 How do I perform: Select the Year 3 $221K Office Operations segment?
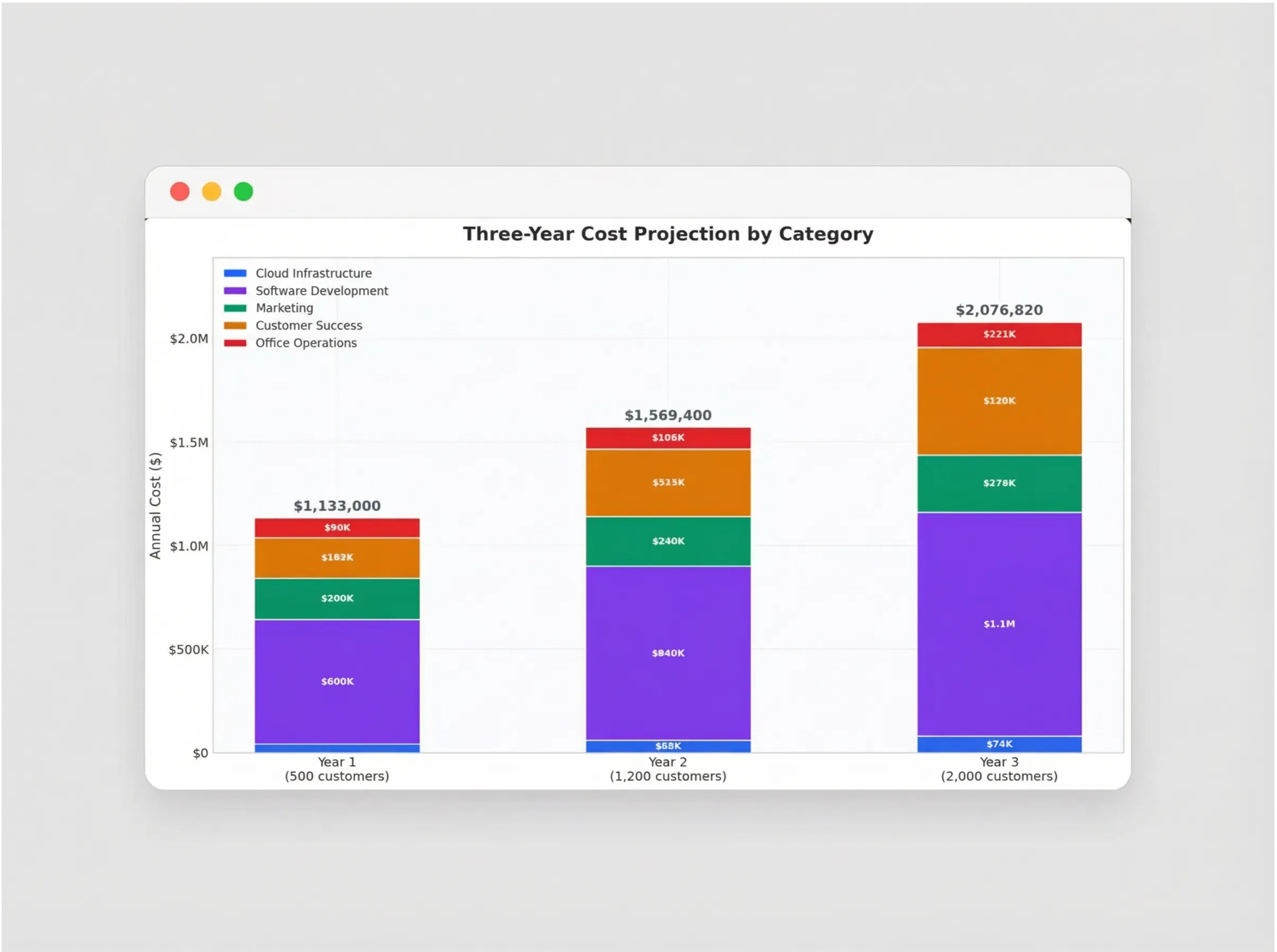coord(999,334)
